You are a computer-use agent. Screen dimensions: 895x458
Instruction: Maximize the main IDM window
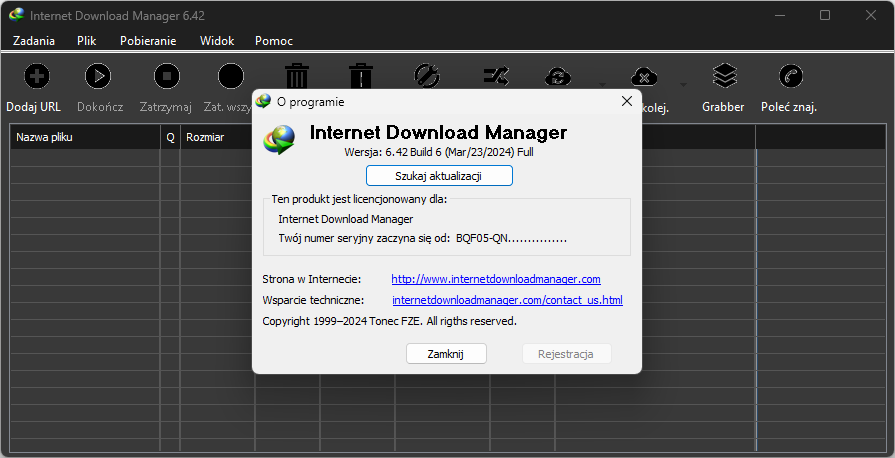[825, 15]
